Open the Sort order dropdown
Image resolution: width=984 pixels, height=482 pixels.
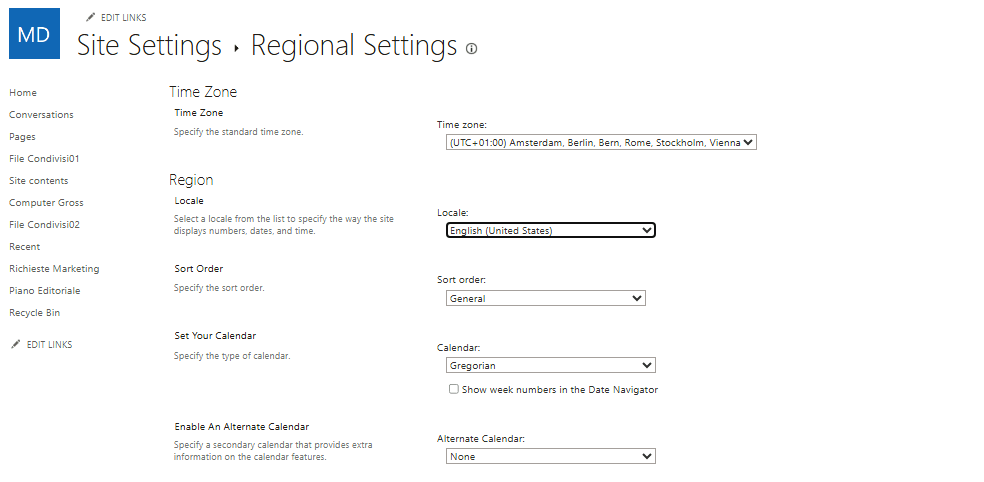546,298
